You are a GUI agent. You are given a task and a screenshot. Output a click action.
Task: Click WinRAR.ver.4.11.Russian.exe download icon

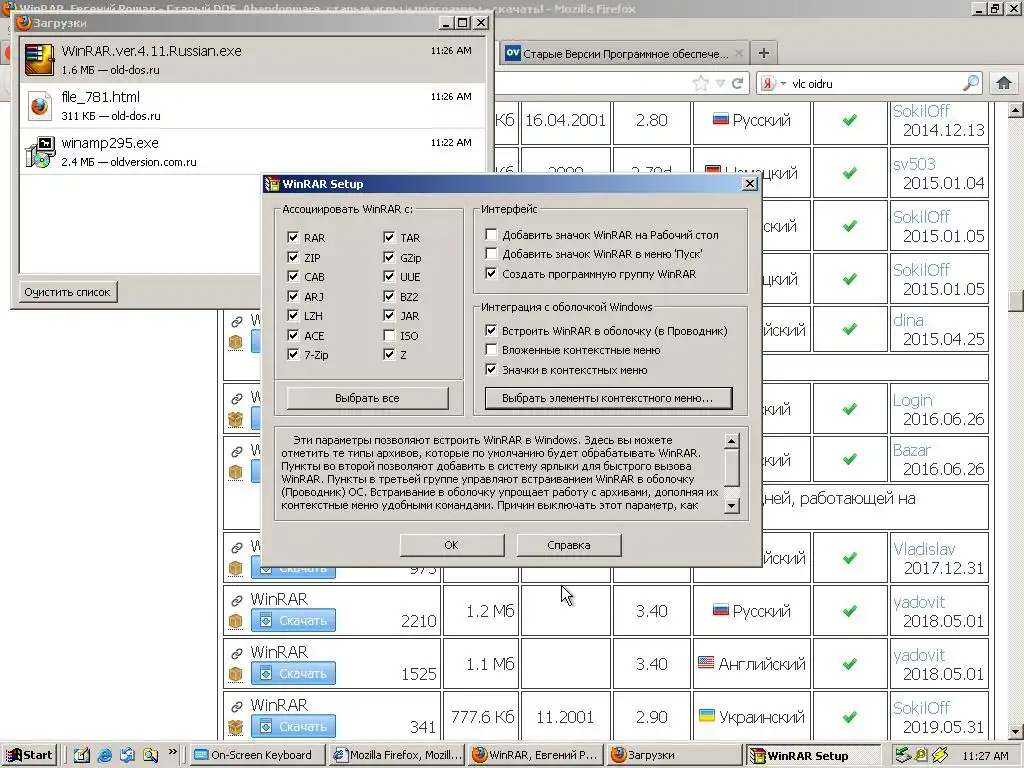pos(39,60)
